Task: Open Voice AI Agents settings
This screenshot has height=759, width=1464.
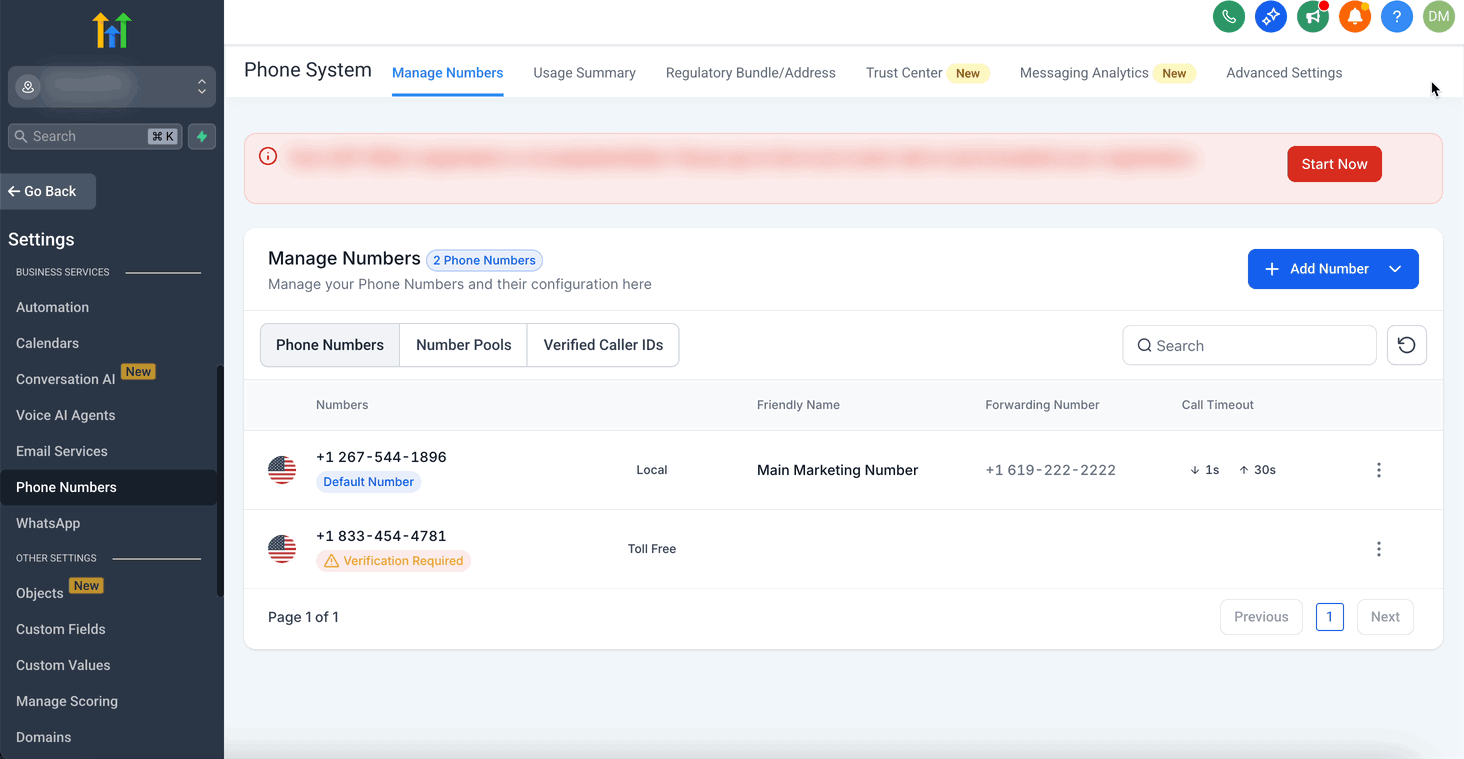Action: (x=65, y=415)
